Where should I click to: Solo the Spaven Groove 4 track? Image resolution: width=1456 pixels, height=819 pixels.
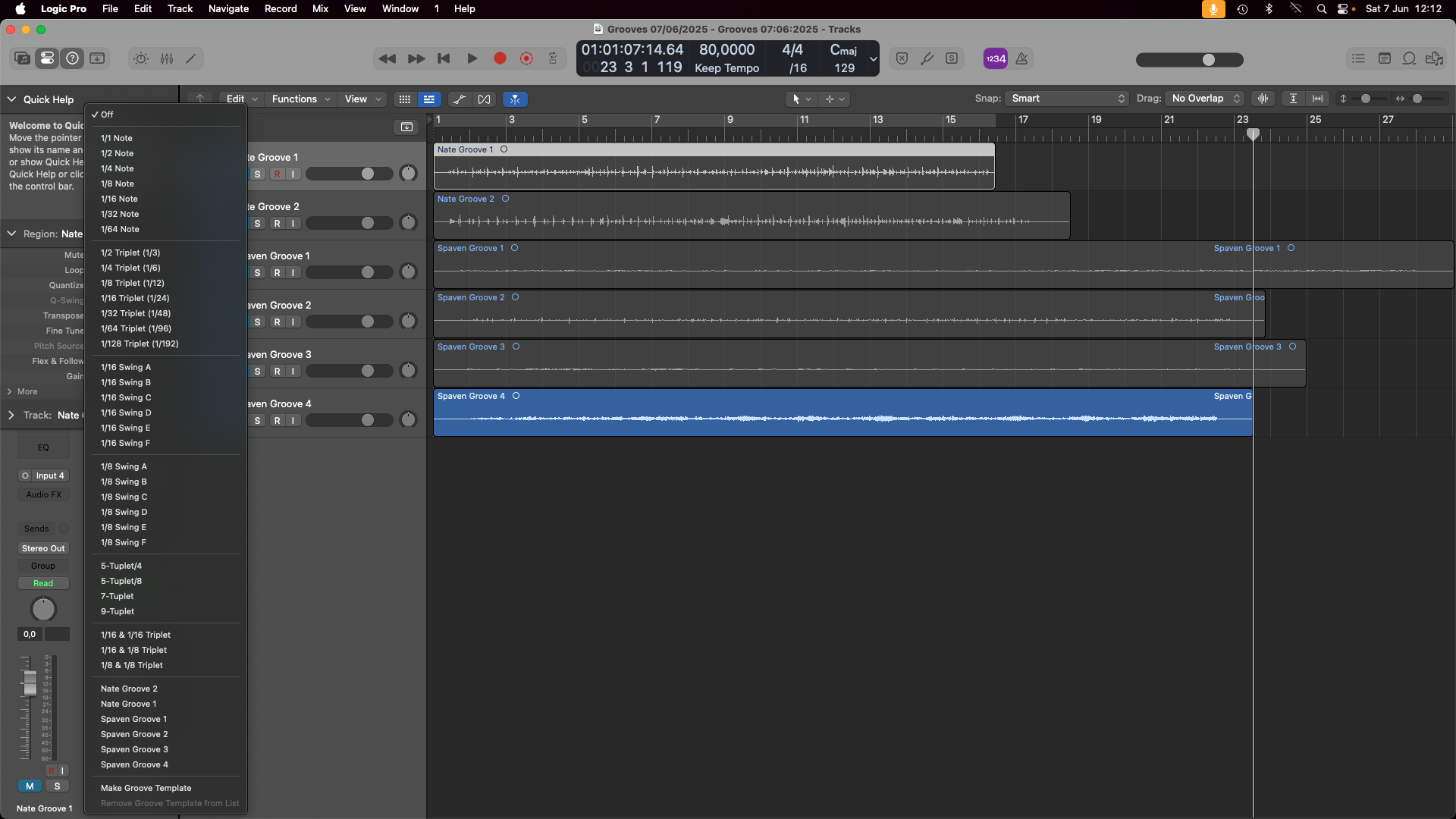point(258,421)
